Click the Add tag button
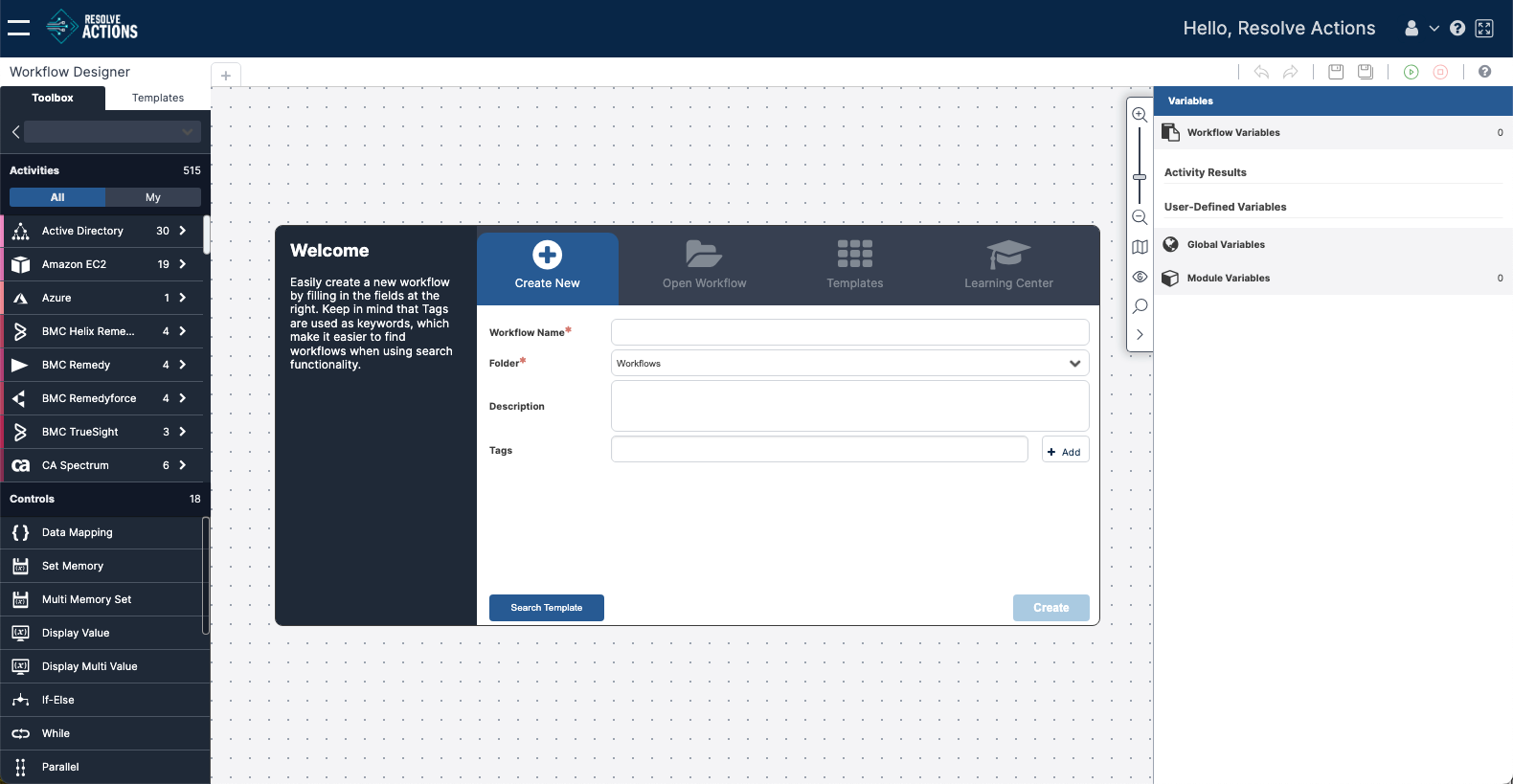Image resolution: width=1513 pixels, height=784 pixels. pyautogui.click(x=1065, y=451)
